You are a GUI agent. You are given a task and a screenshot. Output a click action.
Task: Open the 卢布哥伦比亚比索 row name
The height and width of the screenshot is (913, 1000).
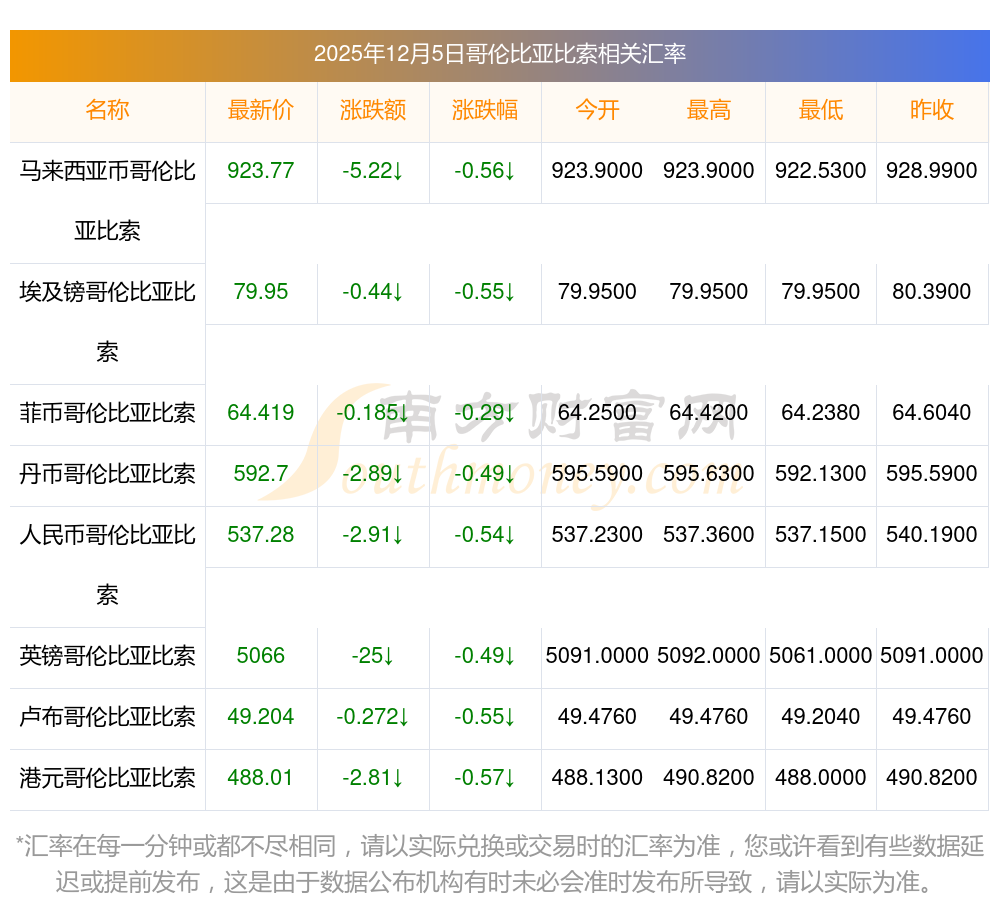coord(107,717)
